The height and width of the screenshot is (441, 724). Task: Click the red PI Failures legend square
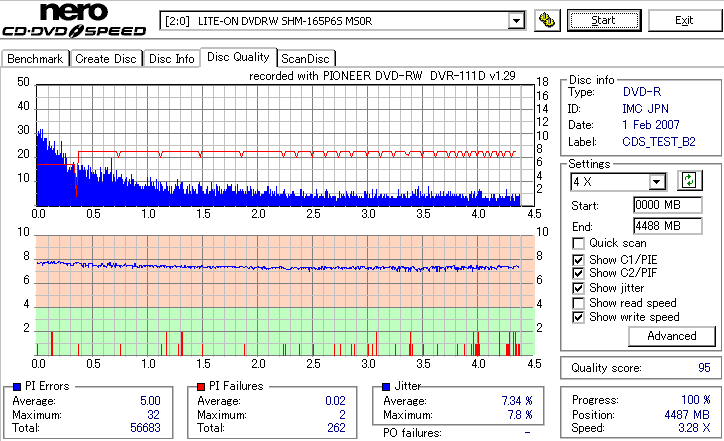click(201, 387)
